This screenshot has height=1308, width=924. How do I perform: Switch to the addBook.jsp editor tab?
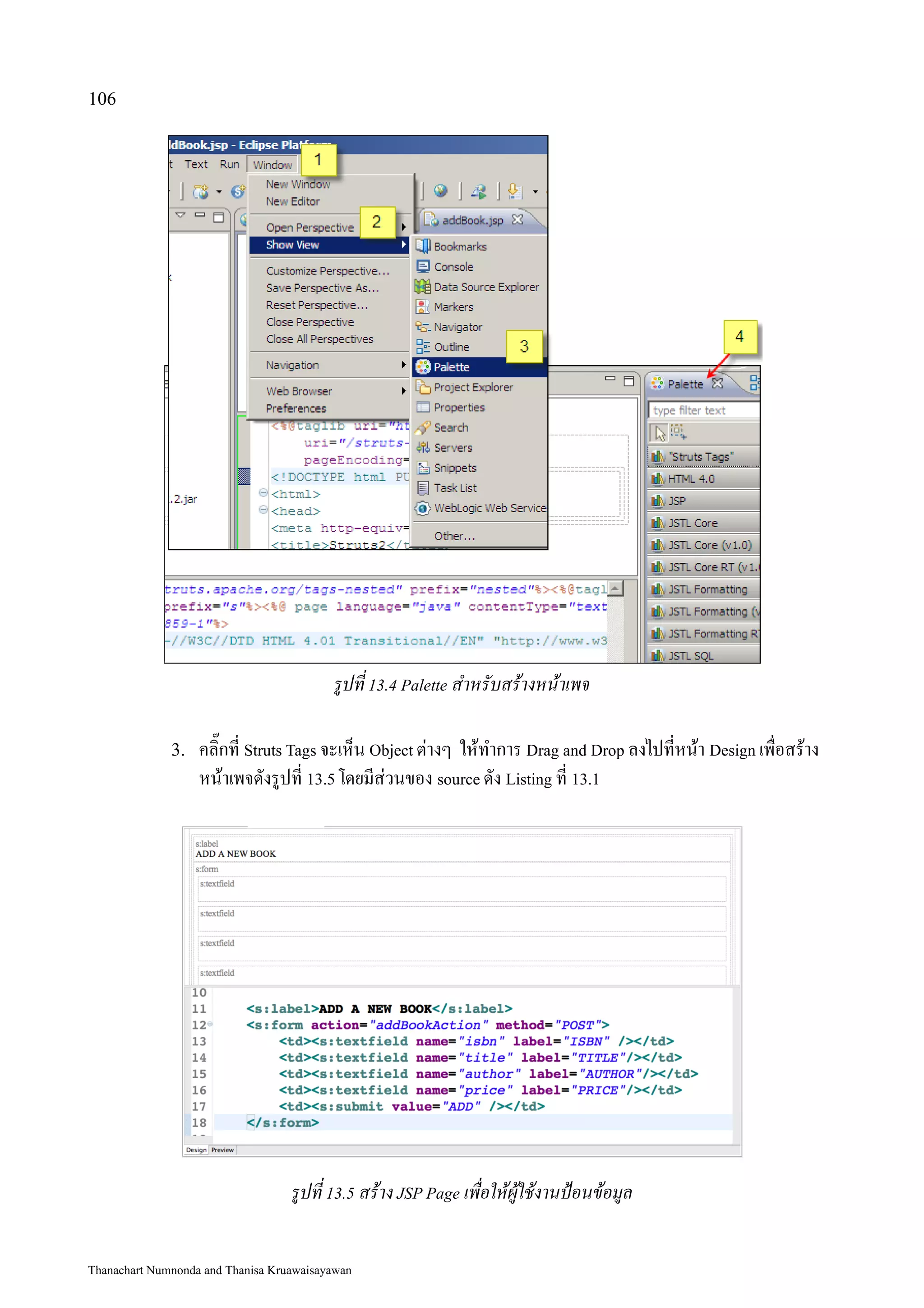coord(472,220)
